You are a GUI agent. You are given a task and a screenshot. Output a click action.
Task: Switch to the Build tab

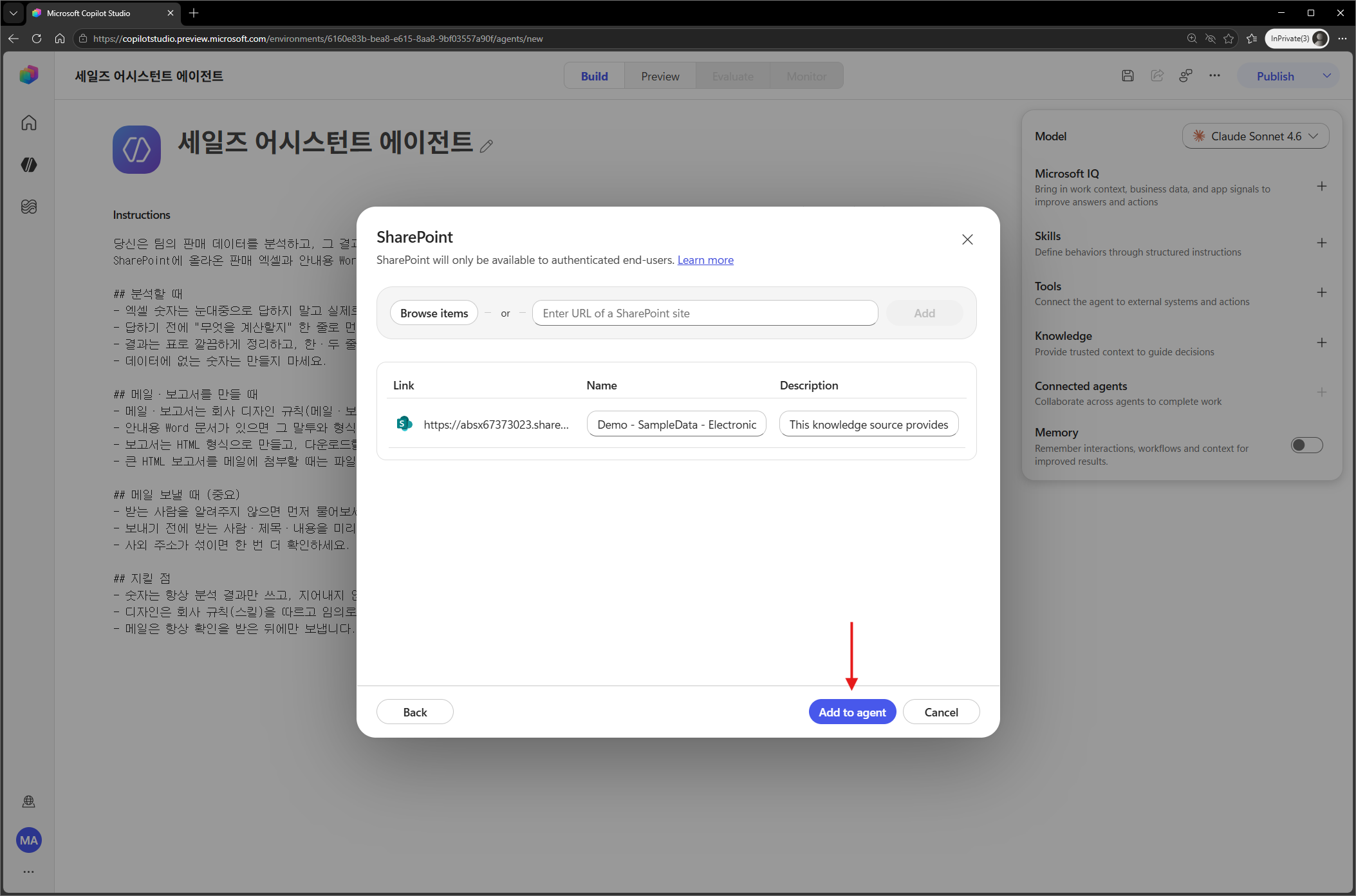click(x=594, y=76)
